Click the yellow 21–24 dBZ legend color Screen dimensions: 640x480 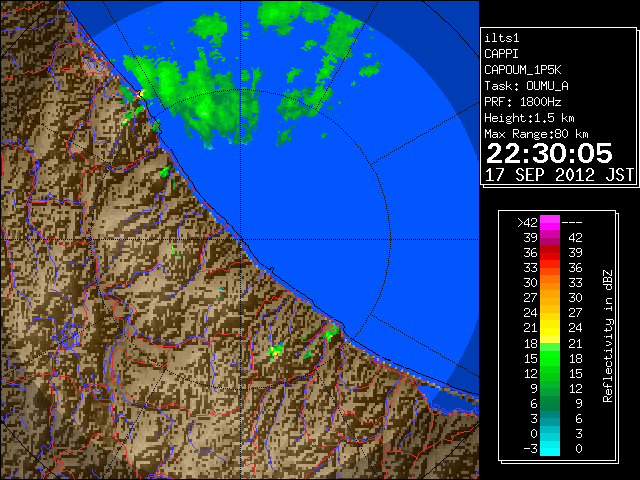[550, 328]
